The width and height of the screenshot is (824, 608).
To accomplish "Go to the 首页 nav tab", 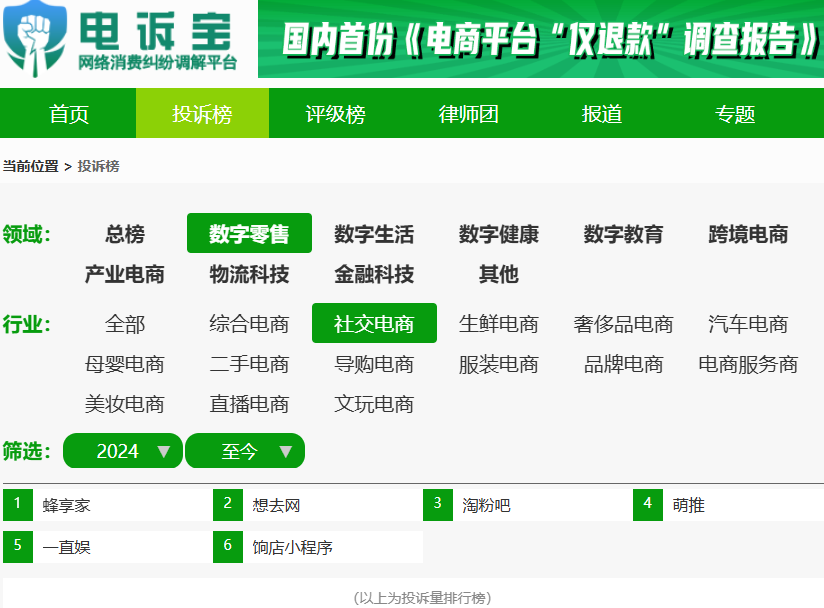I will [69, 114].
